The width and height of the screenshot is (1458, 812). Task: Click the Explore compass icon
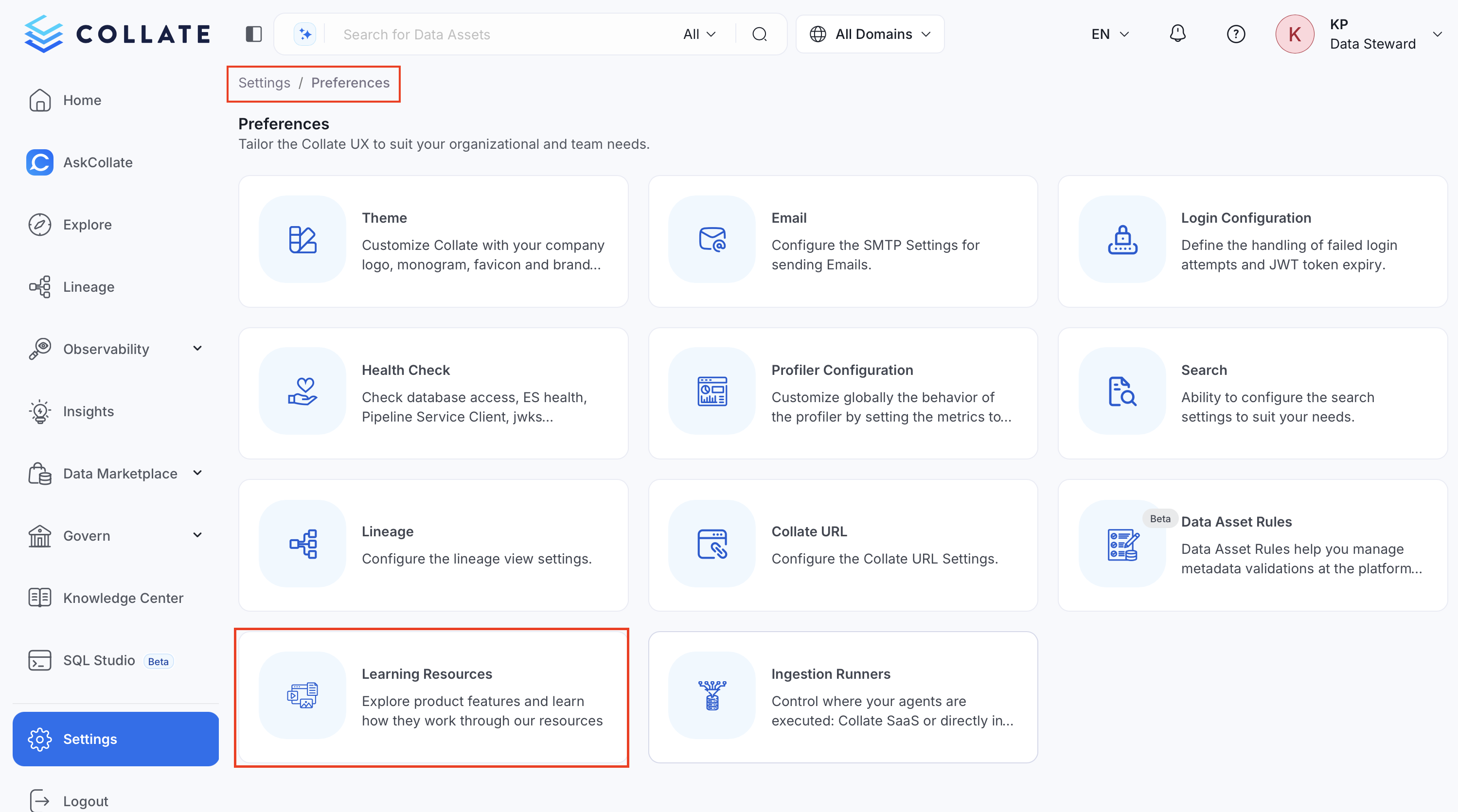(x=39, y=225)
